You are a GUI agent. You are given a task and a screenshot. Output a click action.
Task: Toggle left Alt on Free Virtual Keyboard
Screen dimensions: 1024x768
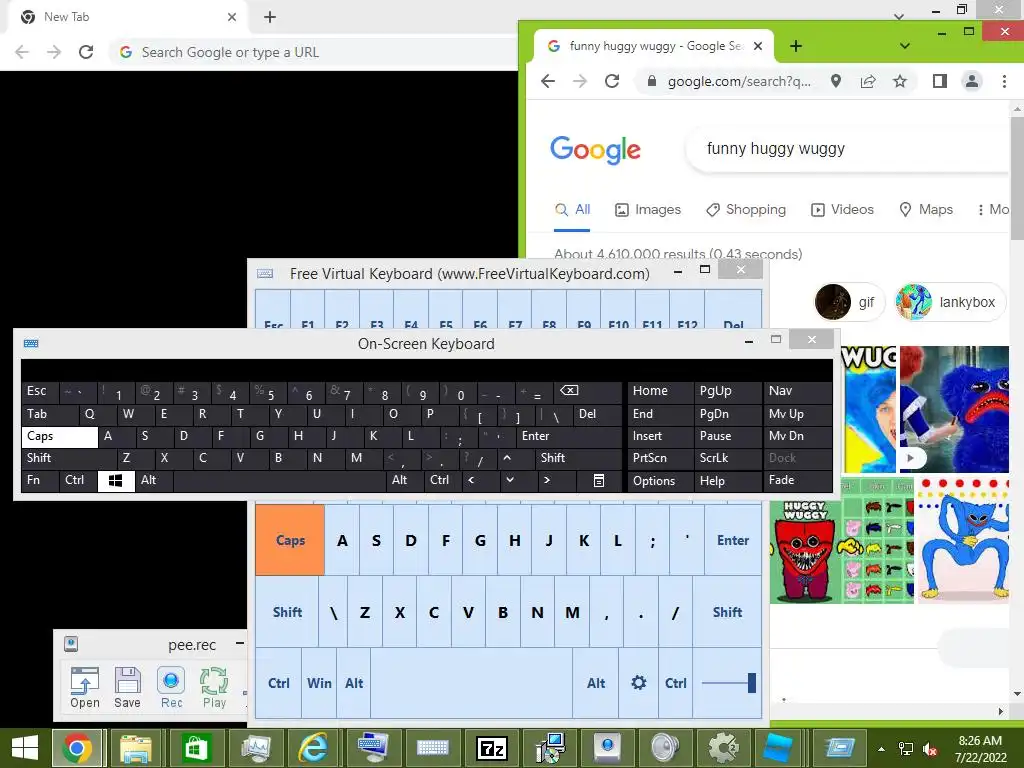(x=354, y=683)
